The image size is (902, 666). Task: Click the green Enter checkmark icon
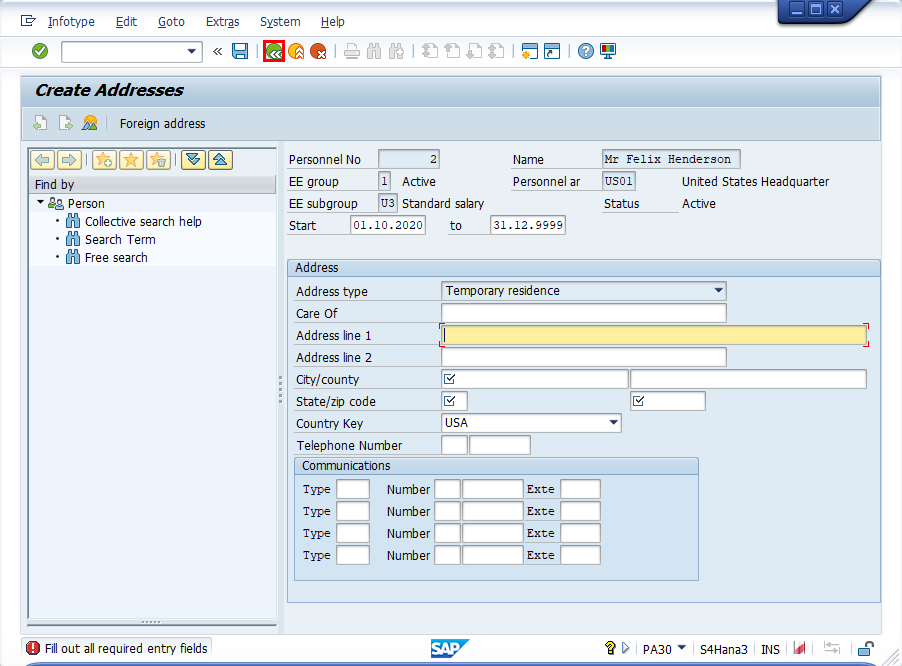pyautogui.click(x=40, y=51)
